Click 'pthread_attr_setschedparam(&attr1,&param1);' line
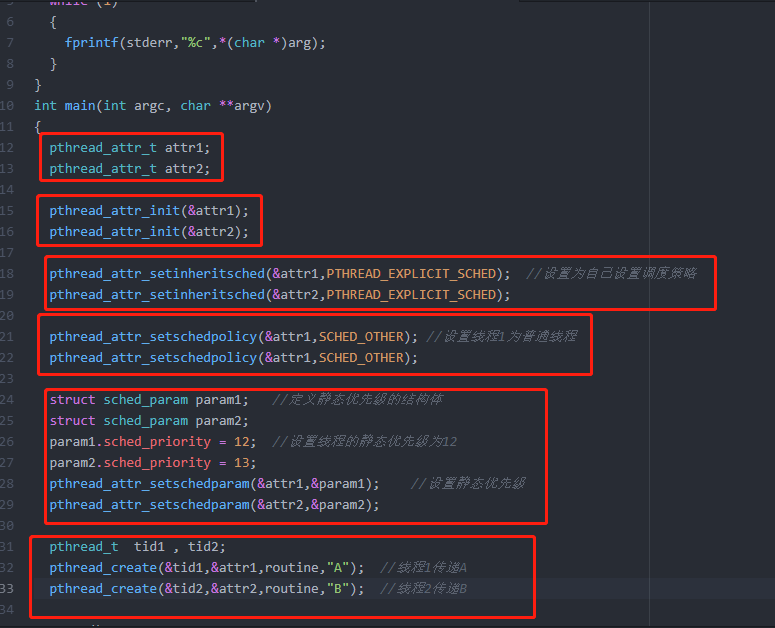Screen dimensions: 775x628 pyautogui.click(x=214, y=484)
